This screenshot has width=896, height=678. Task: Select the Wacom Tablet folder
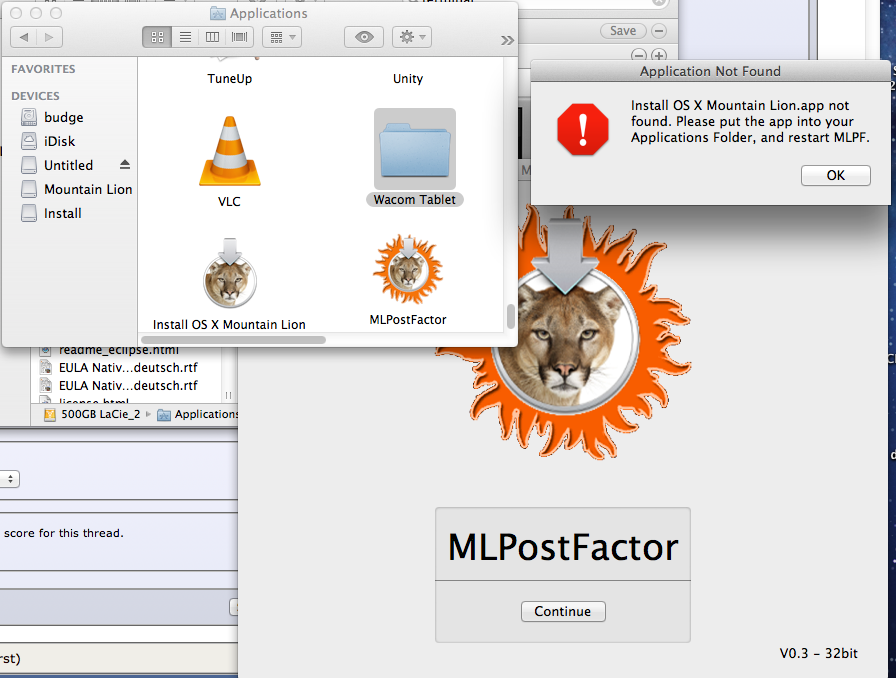point(415,150)
